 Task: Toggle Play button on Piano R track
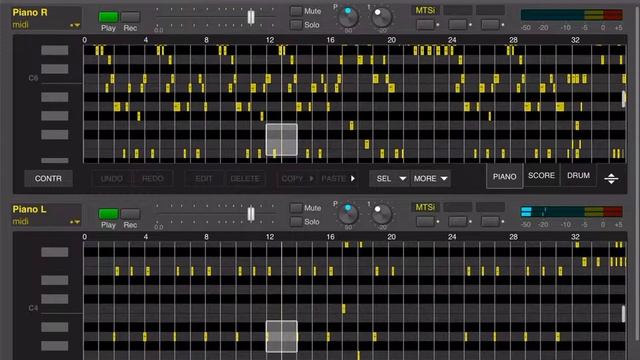[x=108, y=17]
